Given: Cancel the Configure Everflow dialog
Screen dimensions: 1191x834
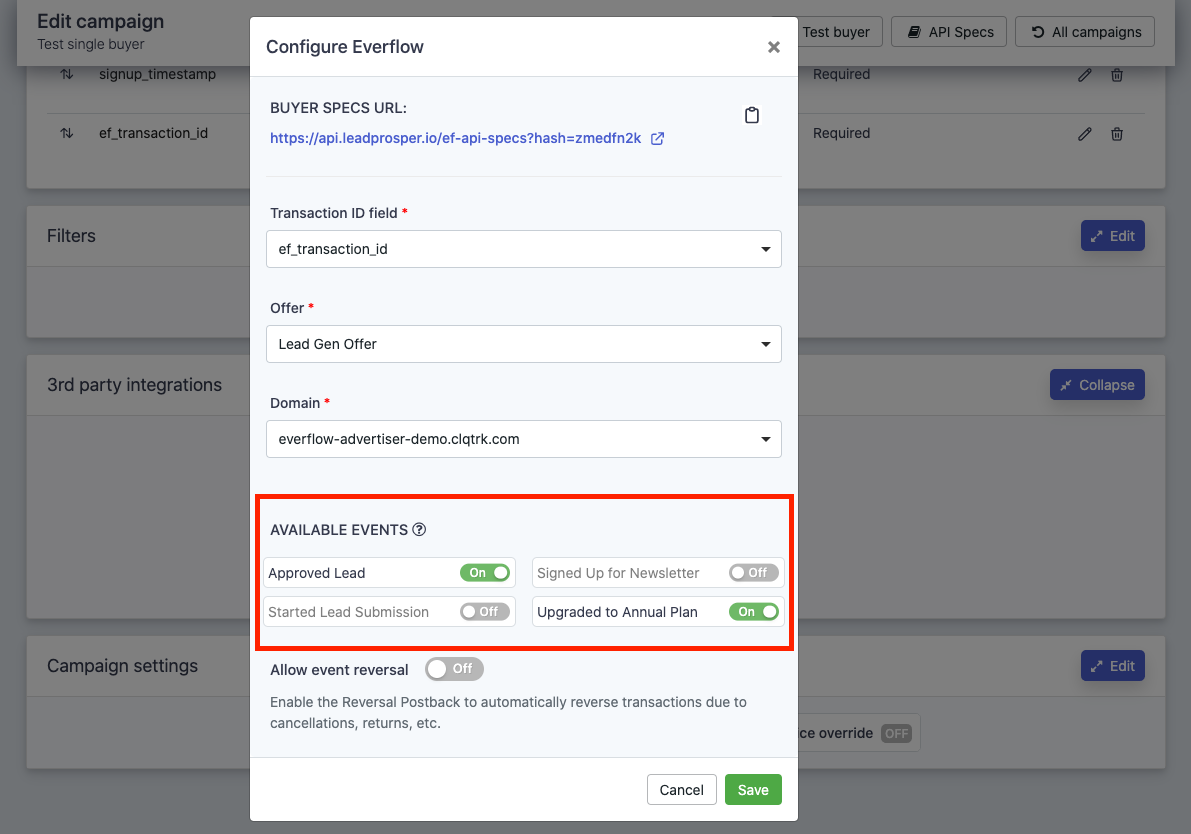Looking at the screenshot, I should pos(682,790).
